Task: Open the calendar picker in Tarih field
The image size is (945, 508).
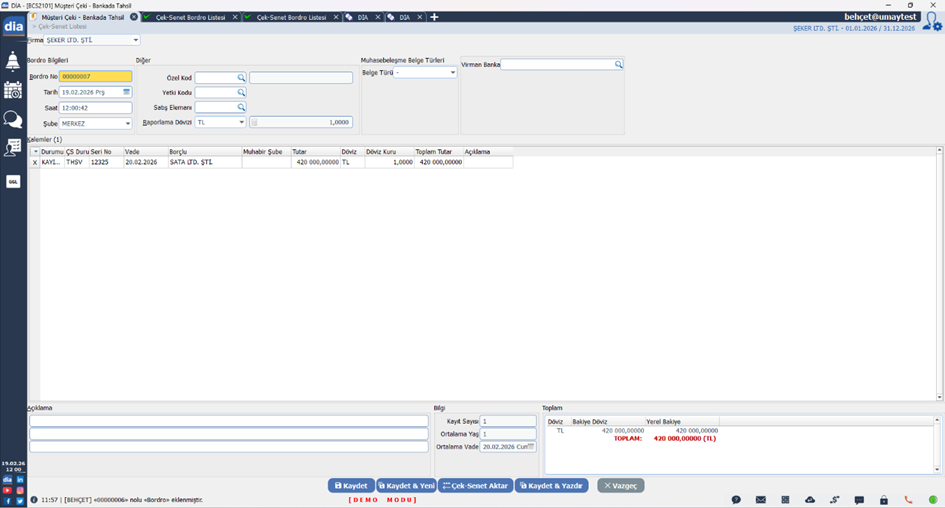Action: [127, 92]
